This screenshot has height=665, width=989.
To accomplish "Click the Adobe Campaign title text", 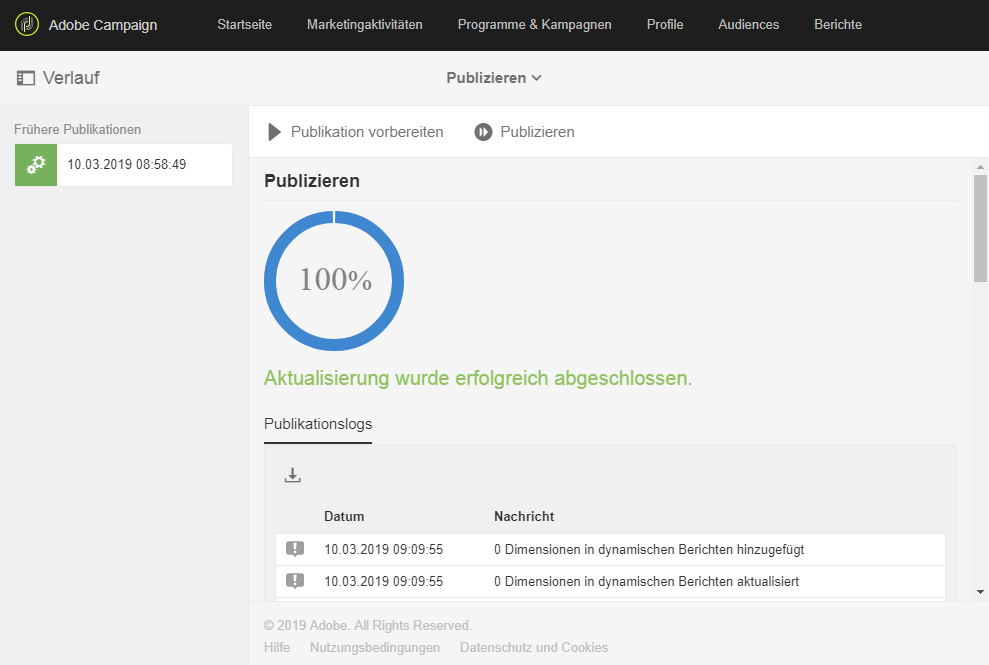I will (x=103, y=25).
